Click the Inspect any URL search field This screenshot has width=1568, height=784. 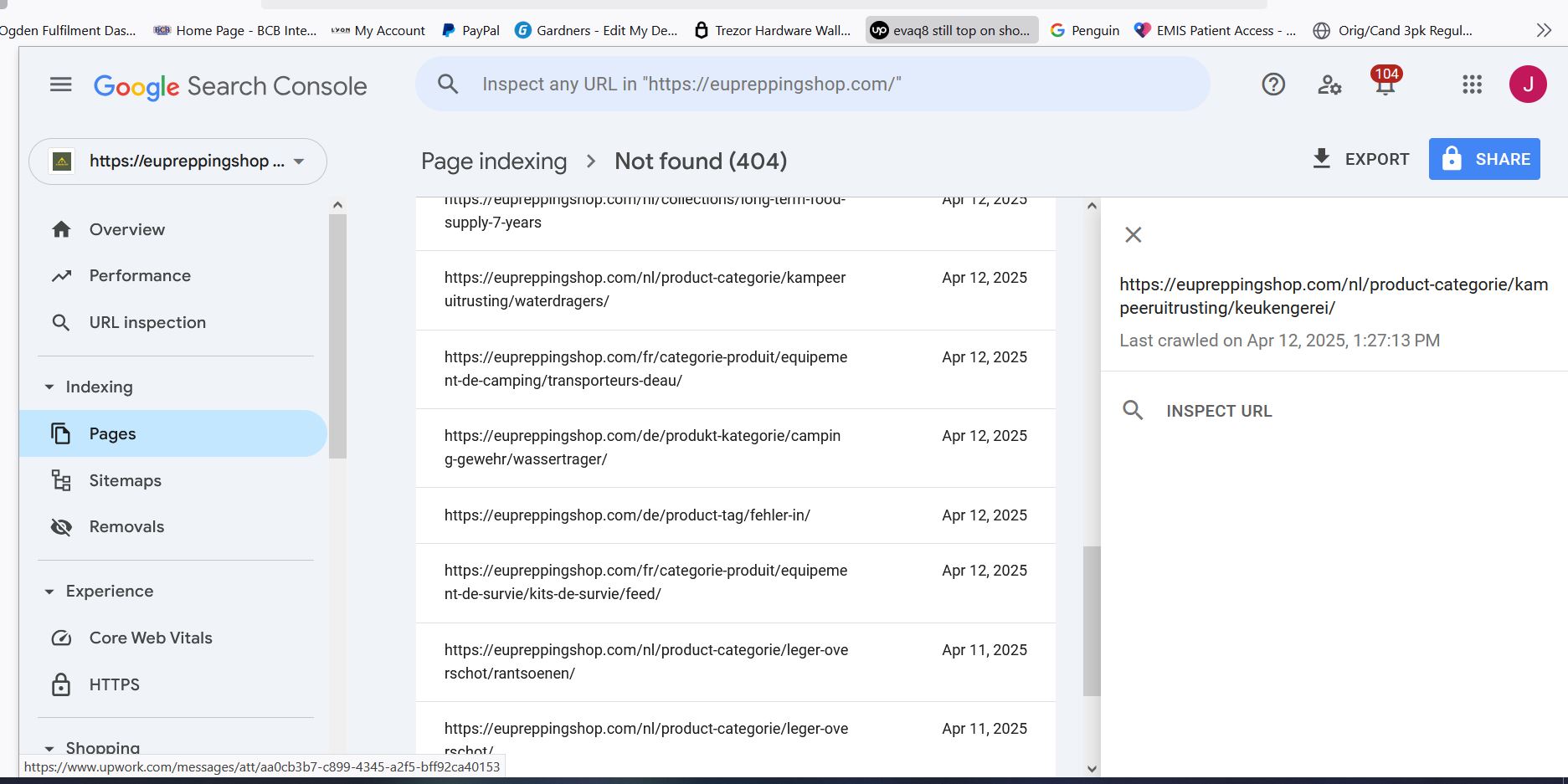pos(812,84)
